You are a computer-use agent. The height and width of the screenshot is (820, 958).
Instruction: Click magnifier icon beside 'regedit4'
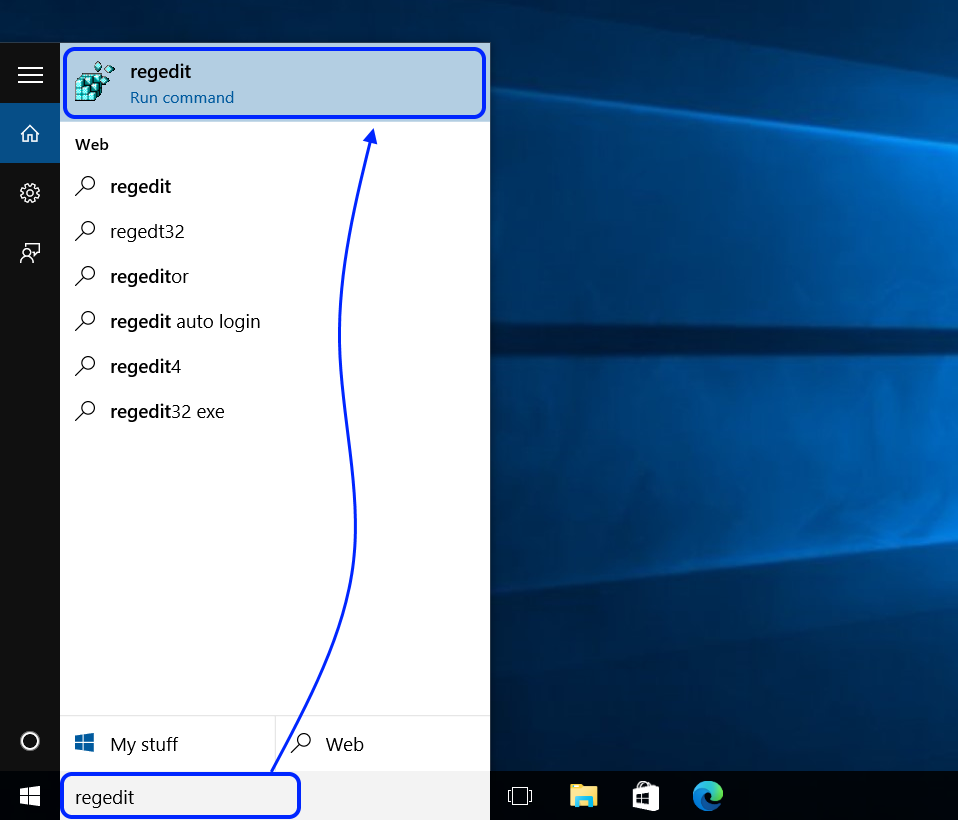(x=86, y=366)
